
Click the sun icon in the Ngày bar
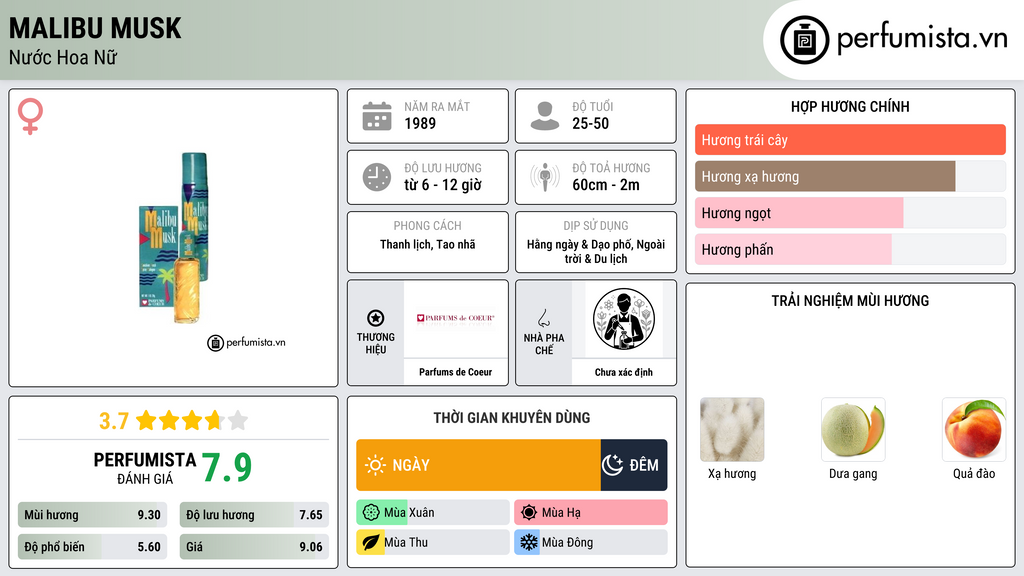(x=376, y=465)
